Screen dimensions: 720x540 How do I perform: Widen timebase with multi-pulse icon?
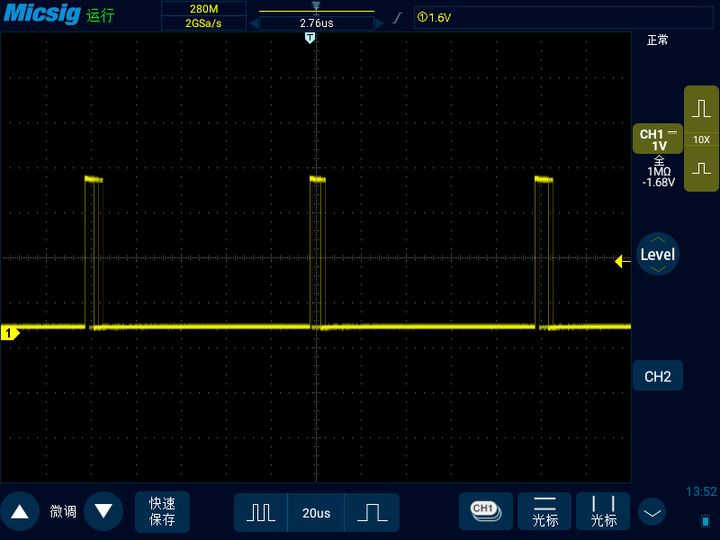261,512
